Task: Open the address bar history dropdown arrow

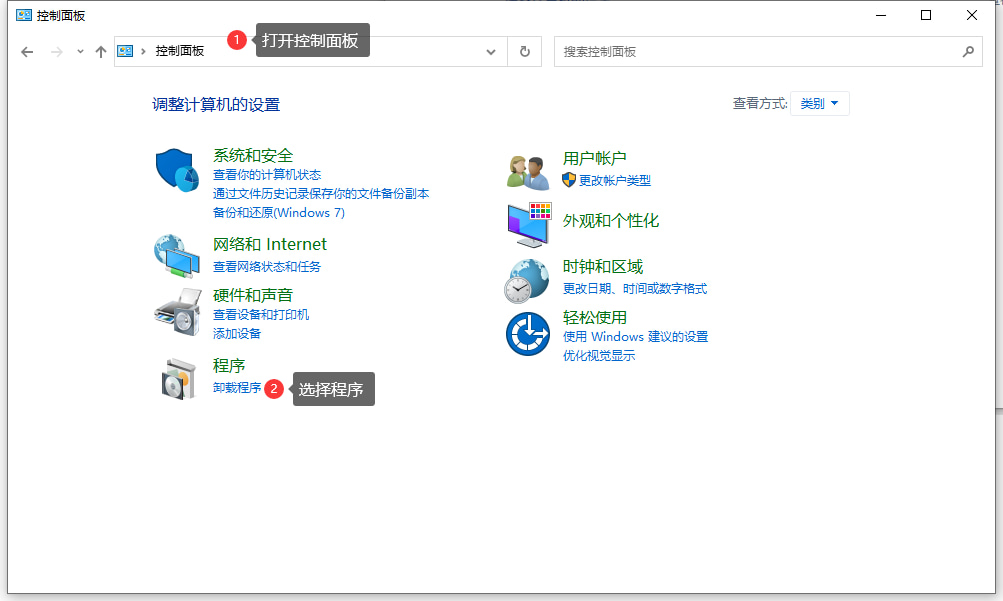Action: [x=490, y=51]
